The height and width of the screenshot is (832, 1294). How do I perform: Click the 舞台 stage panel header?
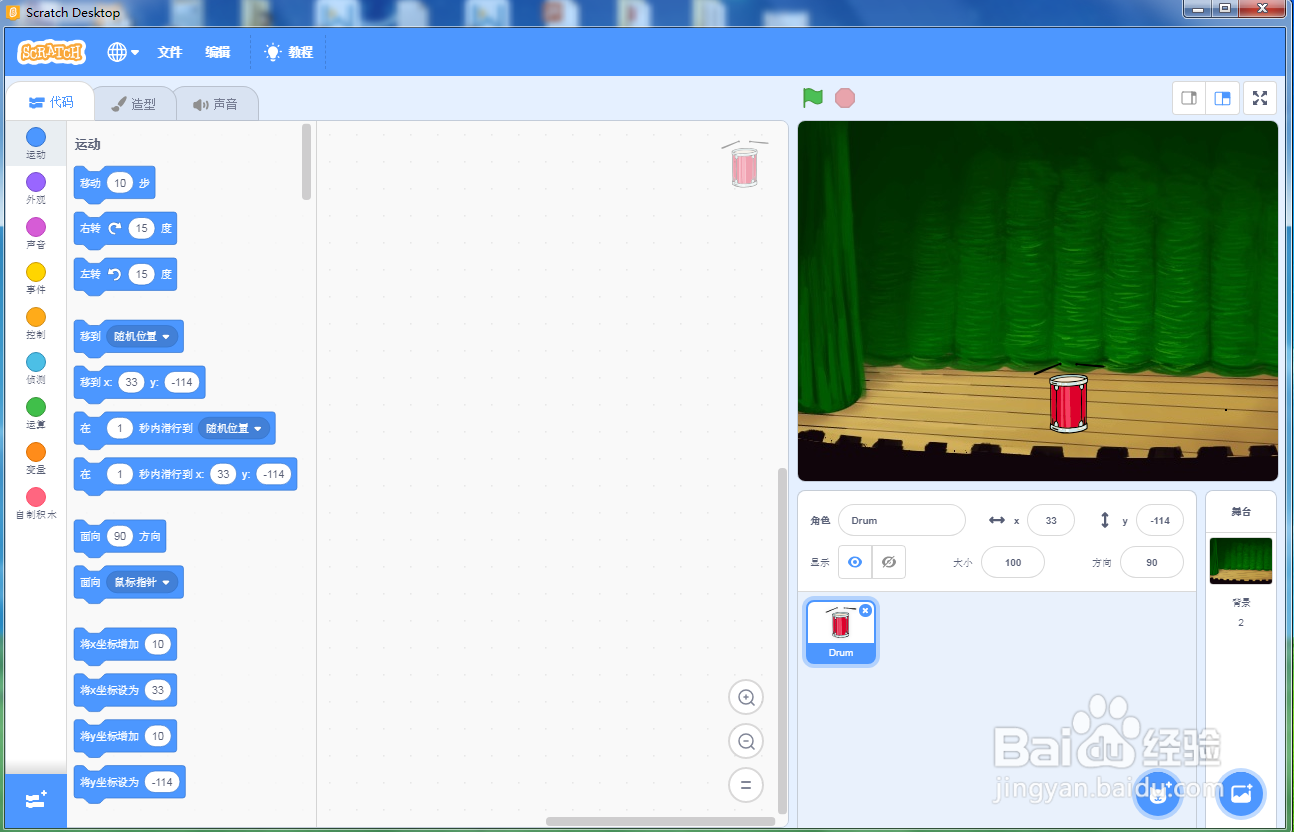pos(1241,511)
